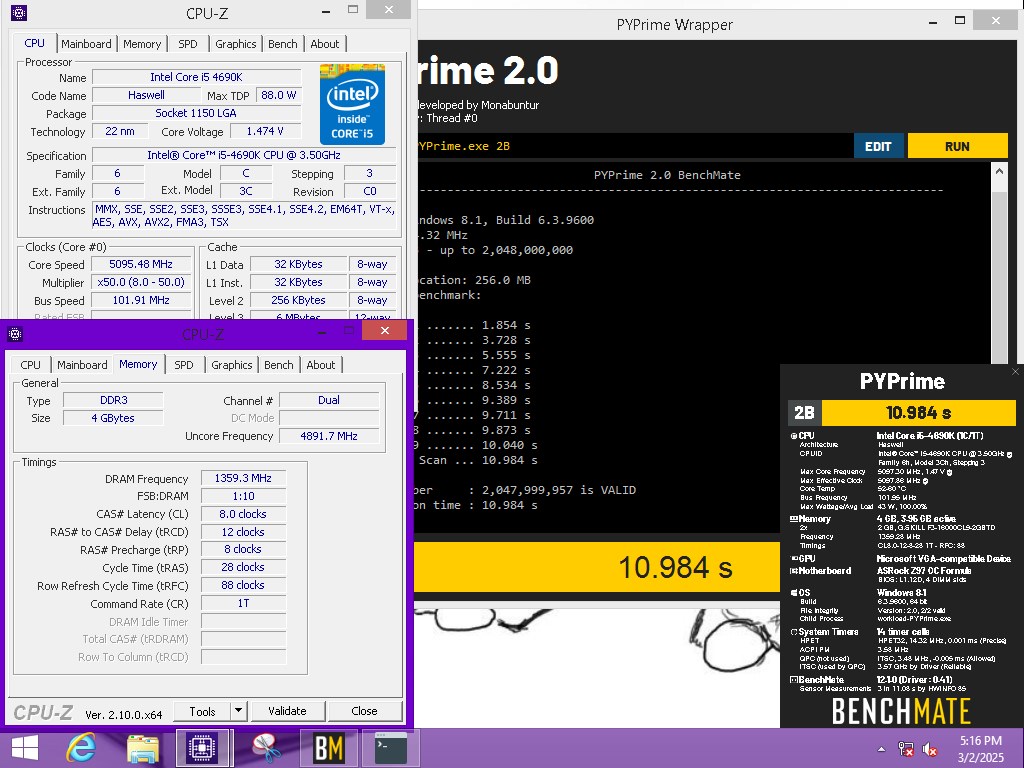1024x768 pixels.
Task: Click the EDIT button in PYPrime Wrapper
Action: pyautogui.click(x=878, y=146)
